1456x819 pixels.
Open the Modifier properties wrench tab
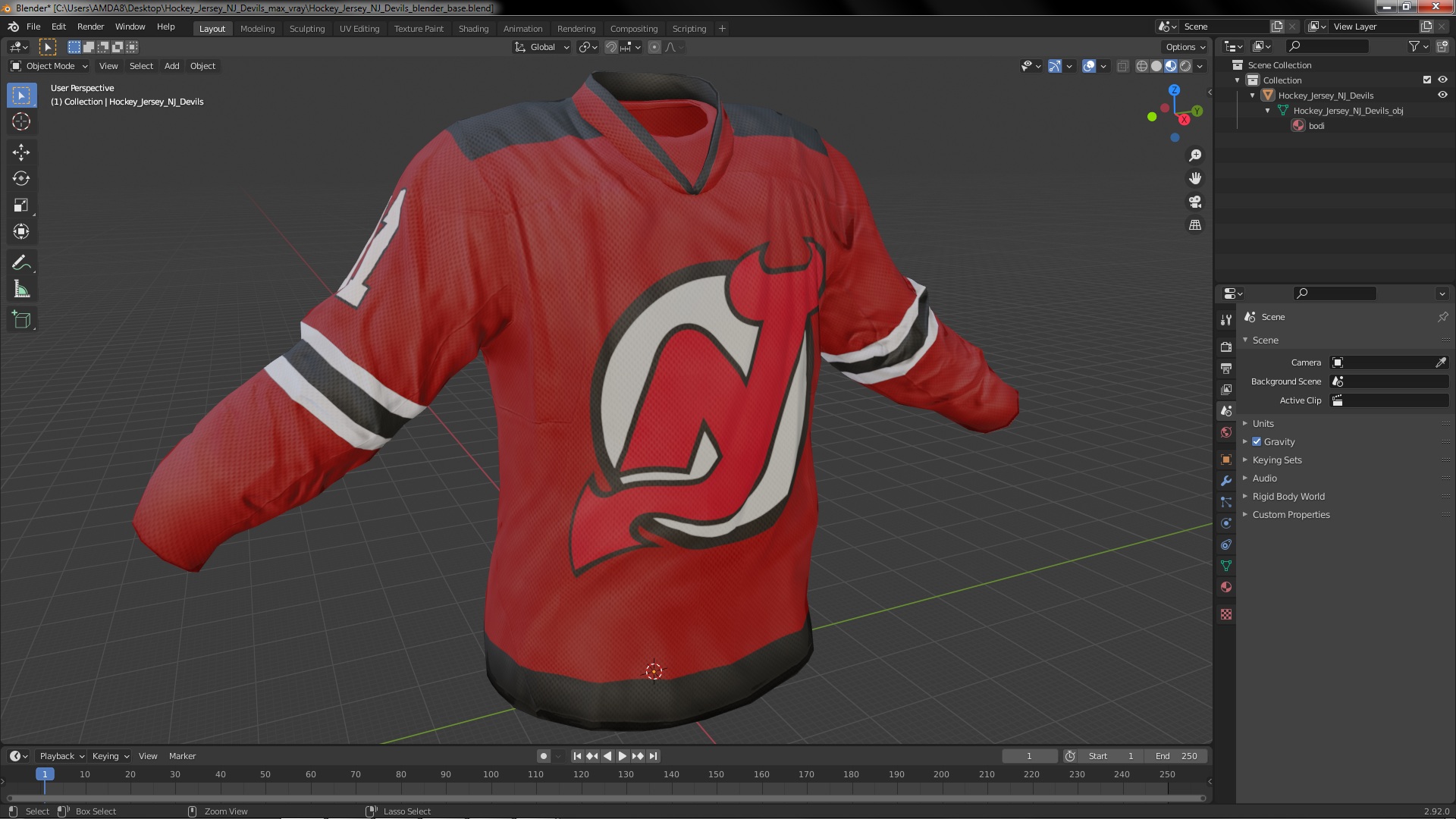point(1226,481)
